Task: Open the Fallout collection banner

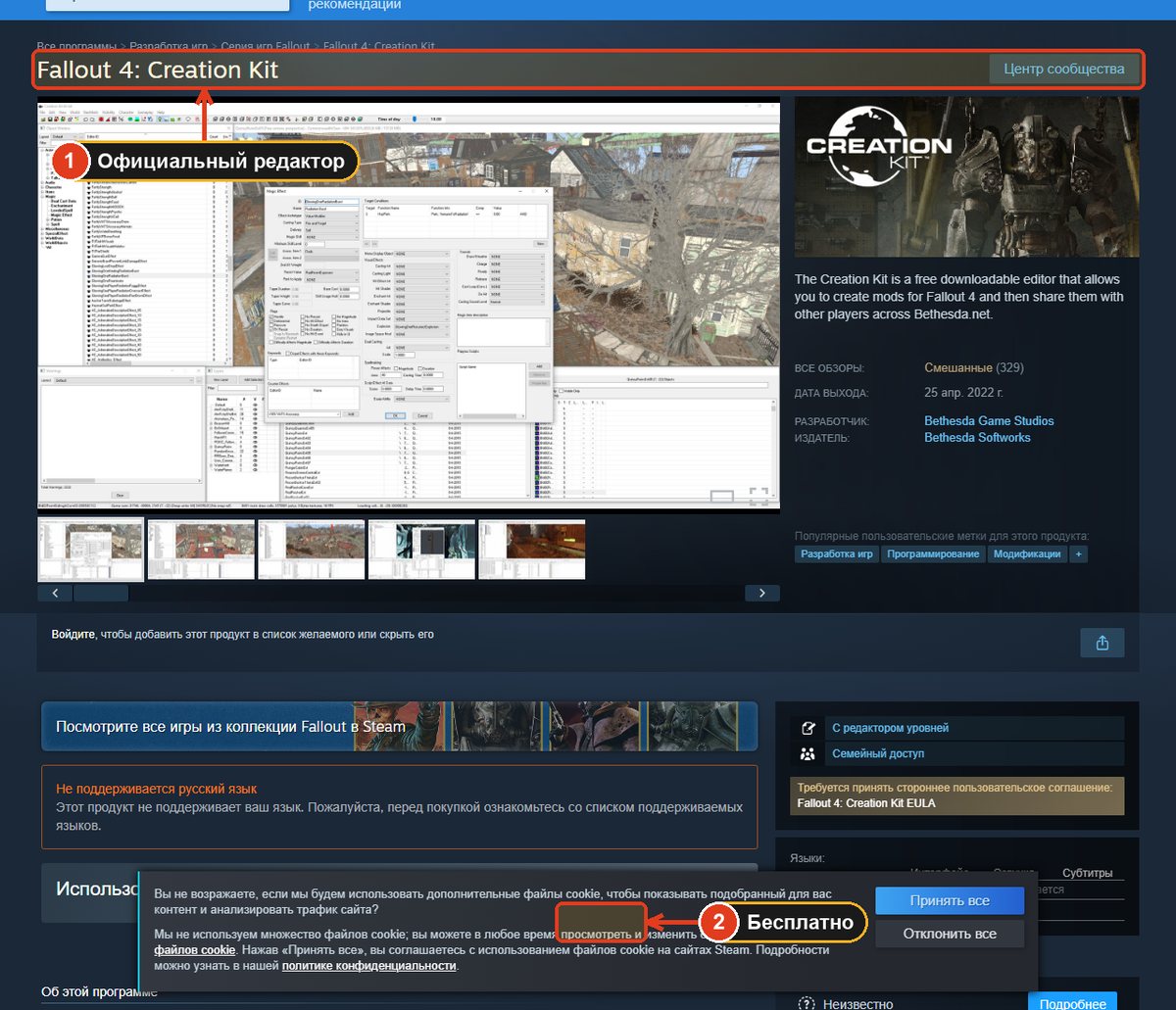Action: (x=400, y=726)
